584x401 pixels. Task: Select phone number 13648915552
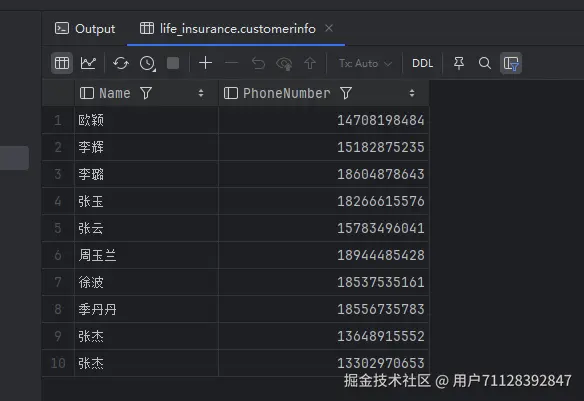click(x=324, y=336)
